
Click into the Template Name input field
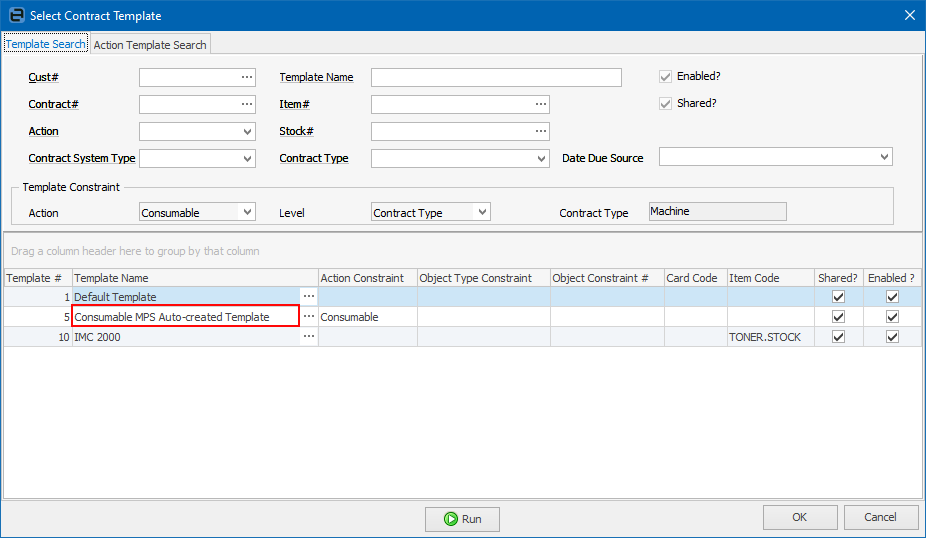(x=496, y=77)
